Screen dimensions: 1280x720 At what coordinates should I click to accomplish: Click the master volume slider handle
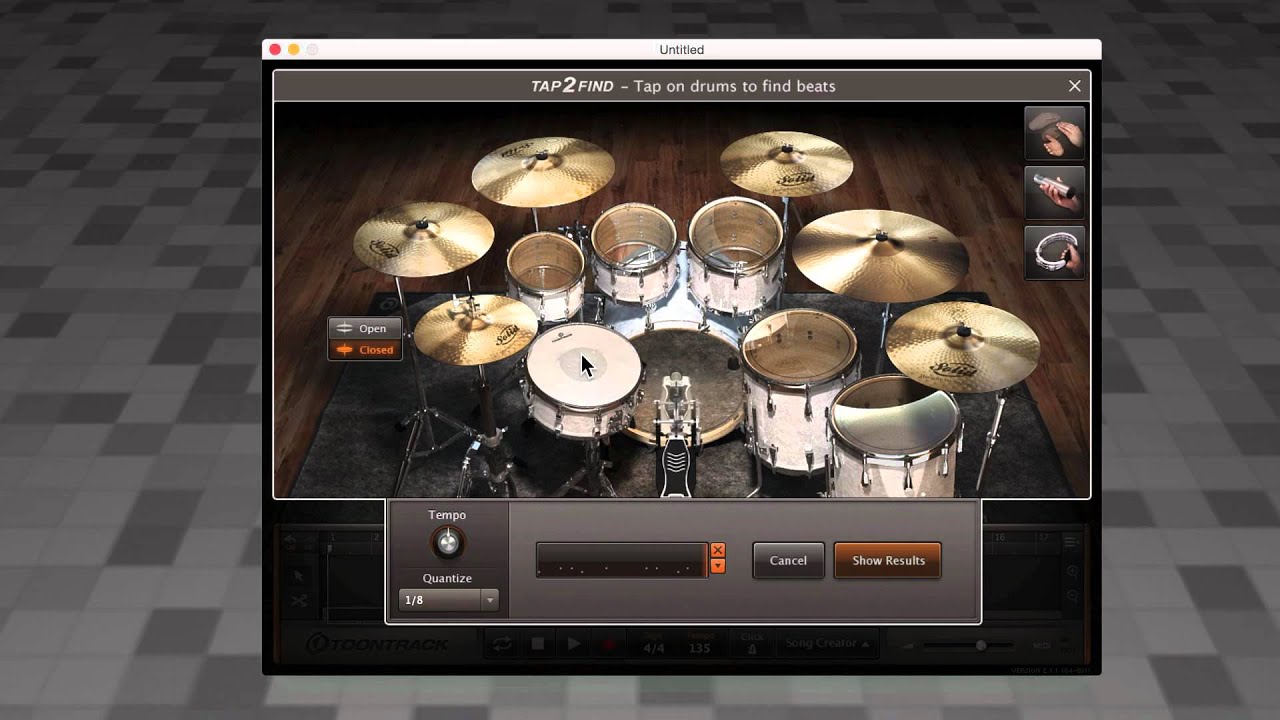981,646
